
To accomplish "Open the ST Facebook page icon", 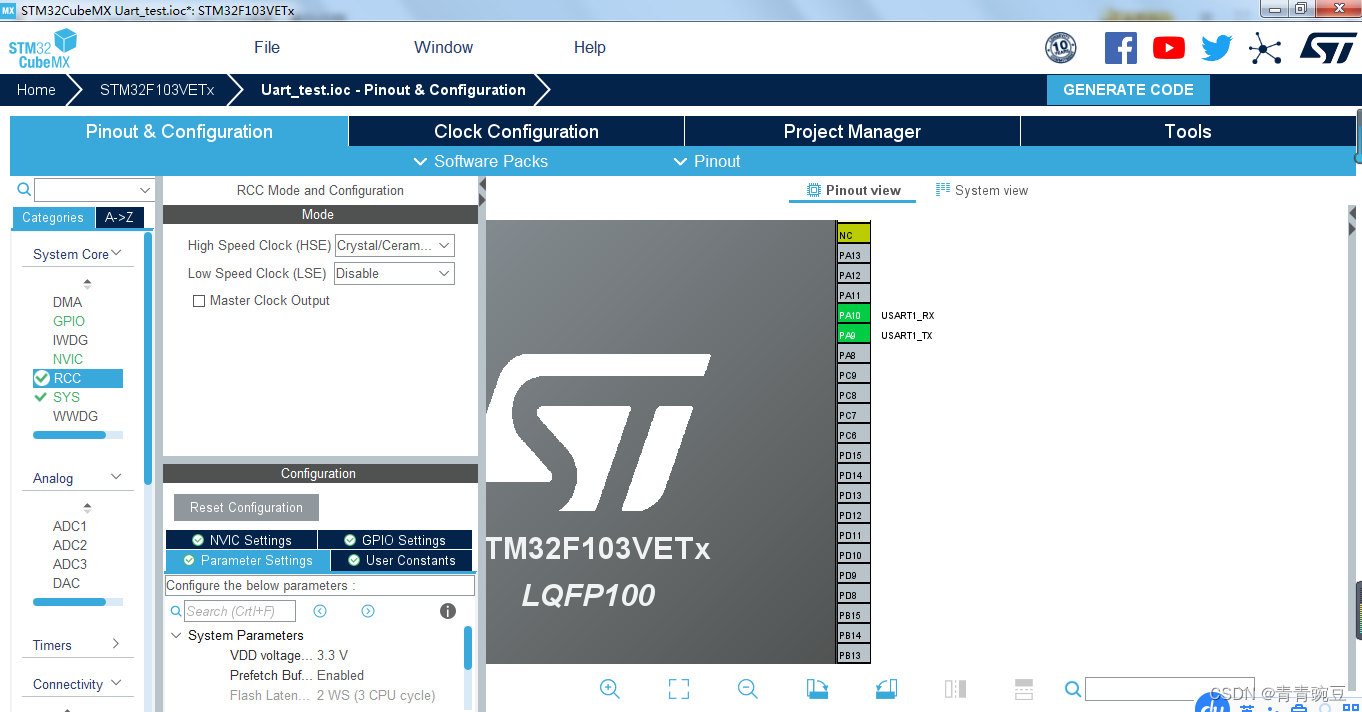I will pos(1120,48).
